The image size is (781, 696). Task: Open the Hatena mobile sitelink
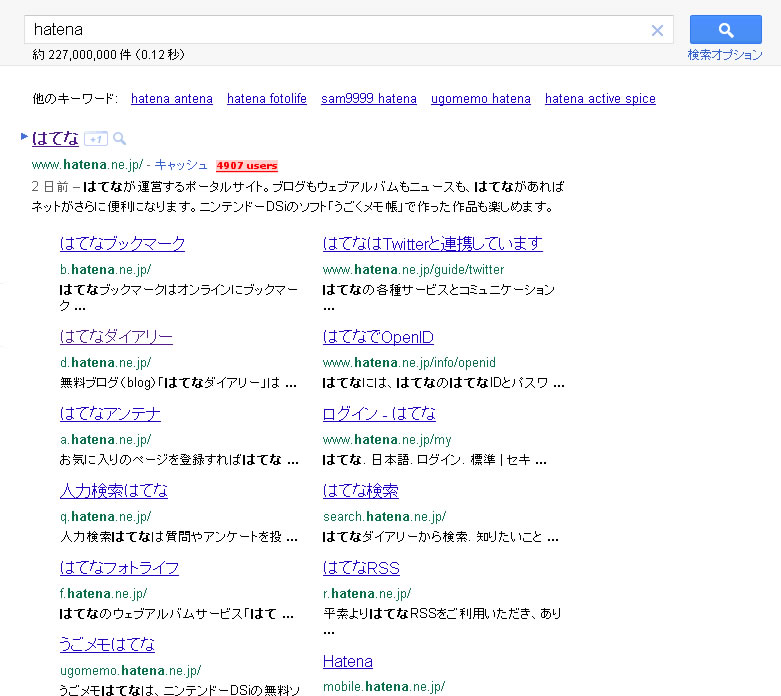pos(348,662)
